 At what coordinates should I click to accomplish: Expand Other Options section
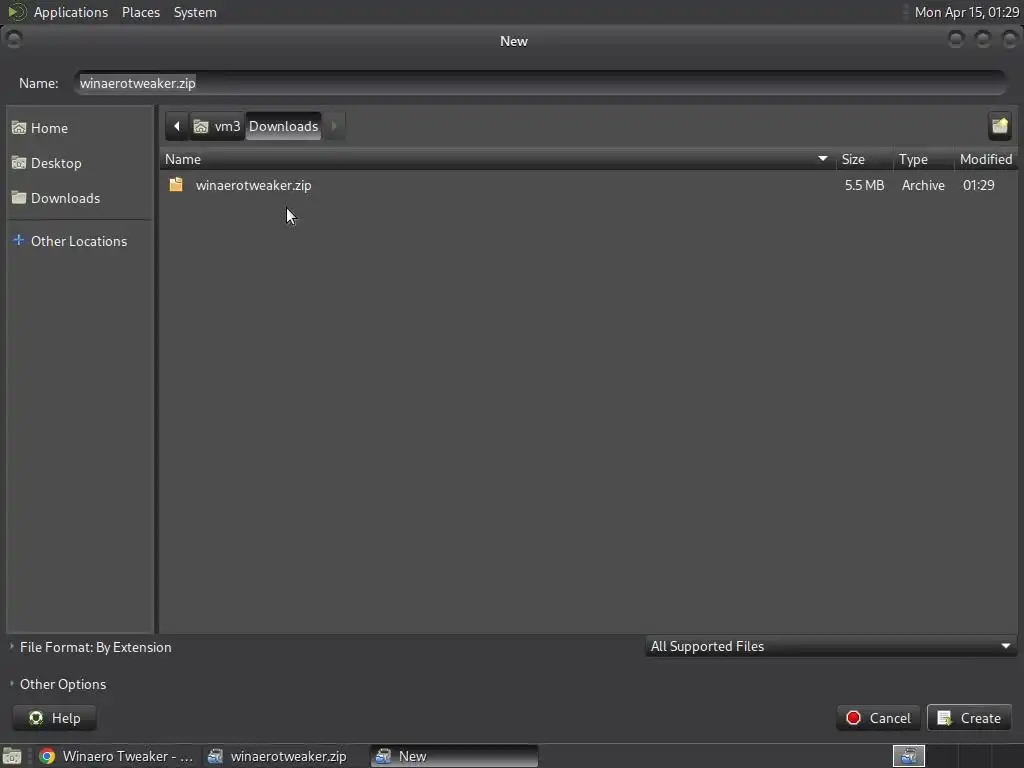(57, 684)
